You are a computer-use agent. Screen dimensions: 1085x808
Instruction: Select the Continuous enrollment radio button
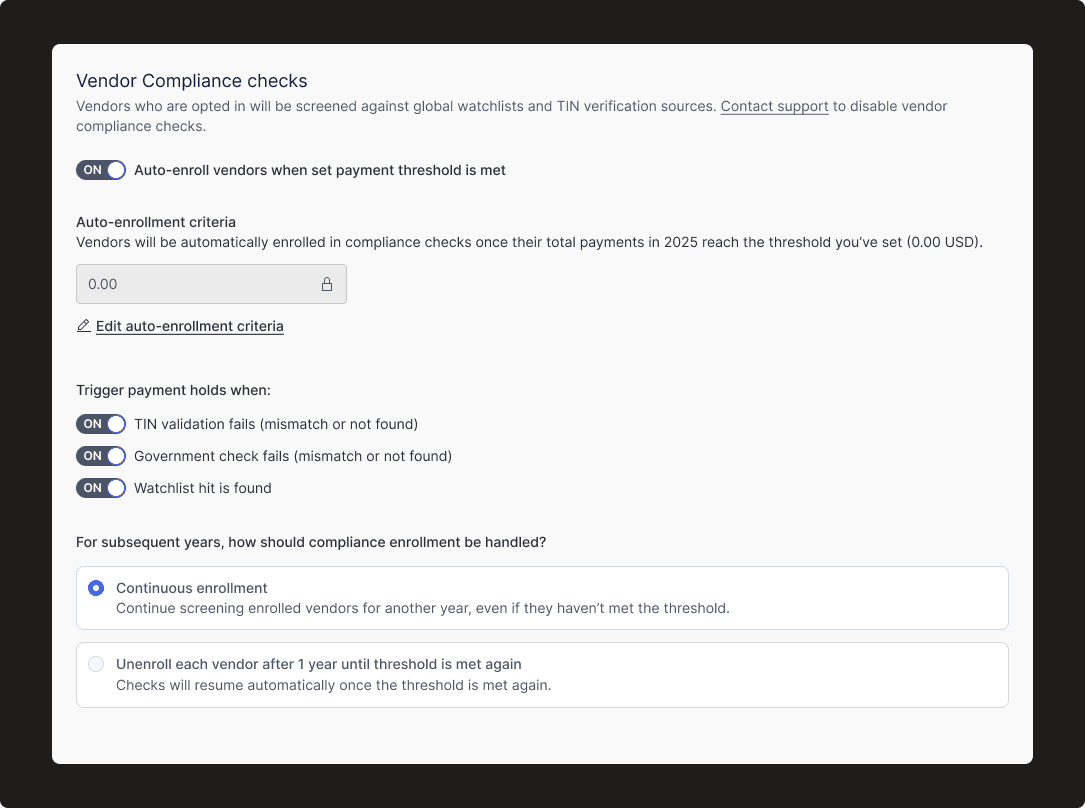coord(96,588)
